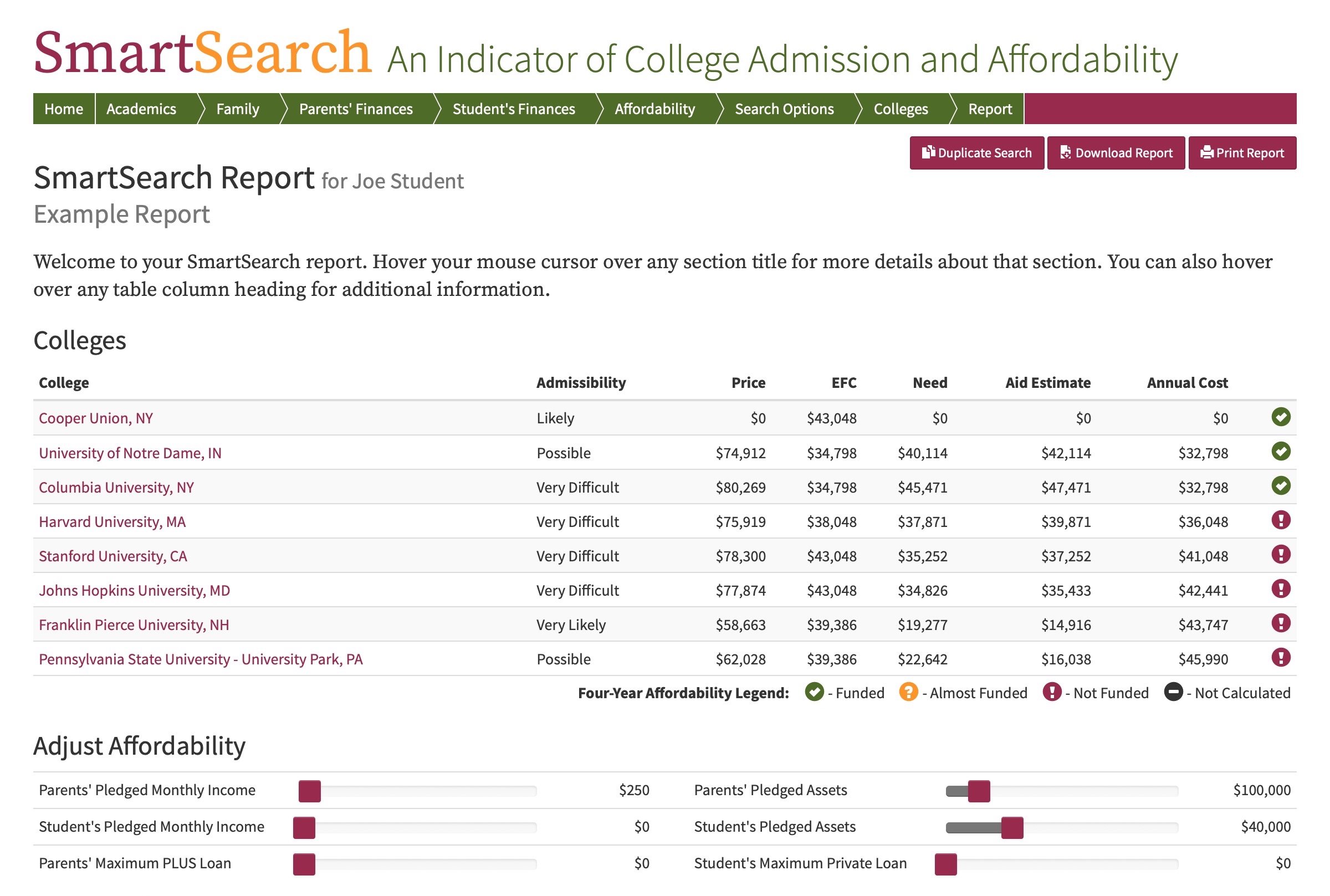Click the Parents' Pledged Assets slider handle

[978, 791]
